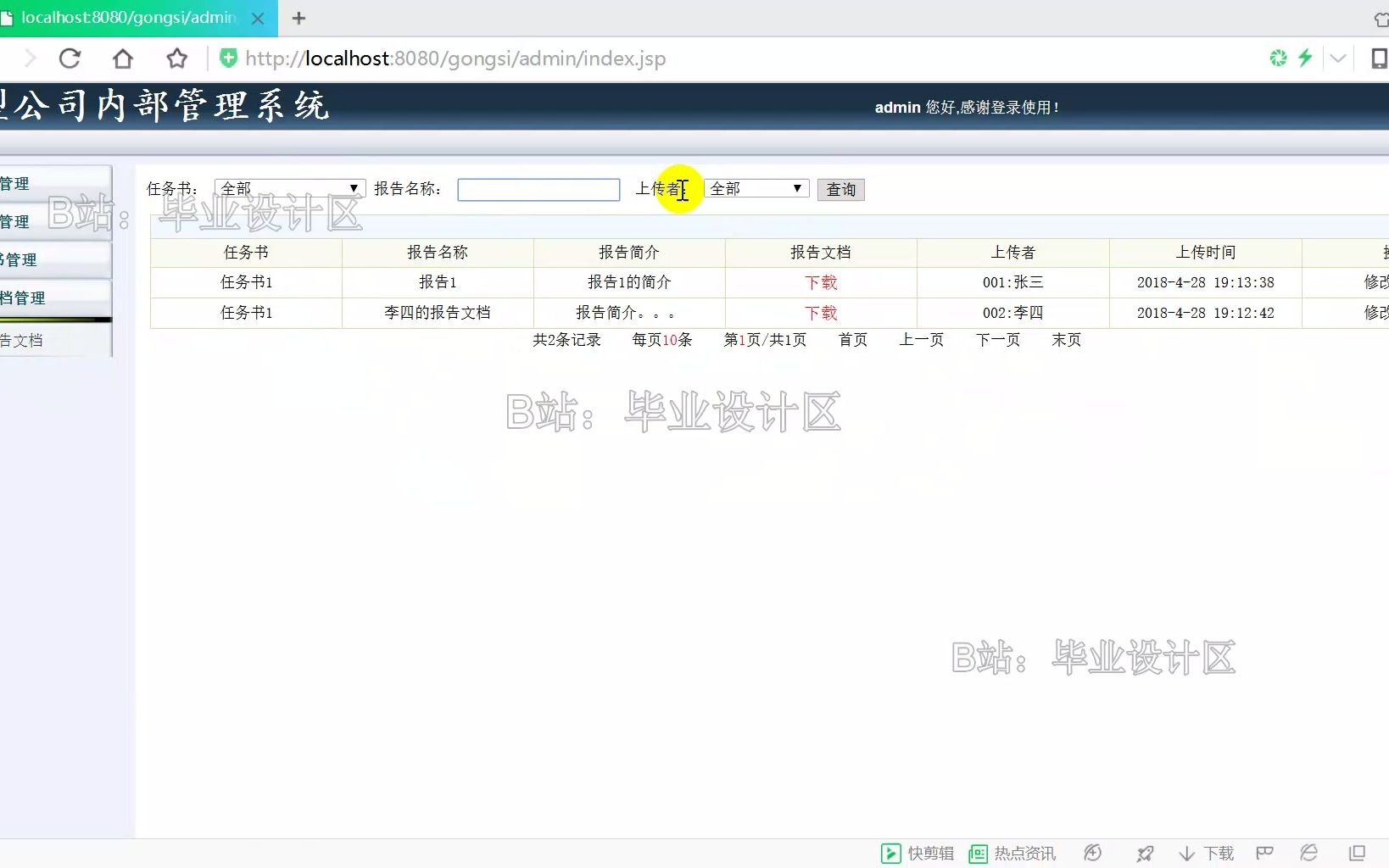The width and height of the screenshot is (1389, 868).
Task: Select timestamp 2018-4-28 19:12:42
Action: (1206, 313)
